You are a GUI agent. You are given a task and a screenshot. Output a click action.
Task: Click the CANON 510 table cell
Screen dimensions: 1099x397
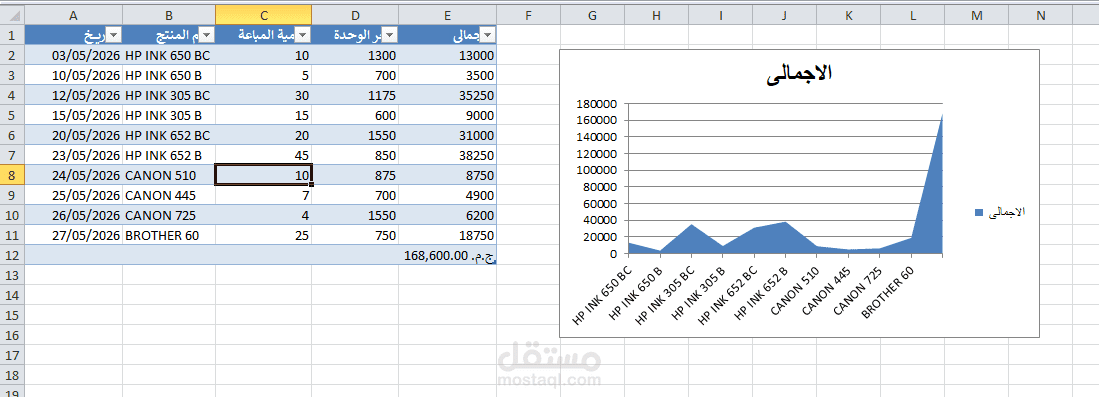[169, 175]
